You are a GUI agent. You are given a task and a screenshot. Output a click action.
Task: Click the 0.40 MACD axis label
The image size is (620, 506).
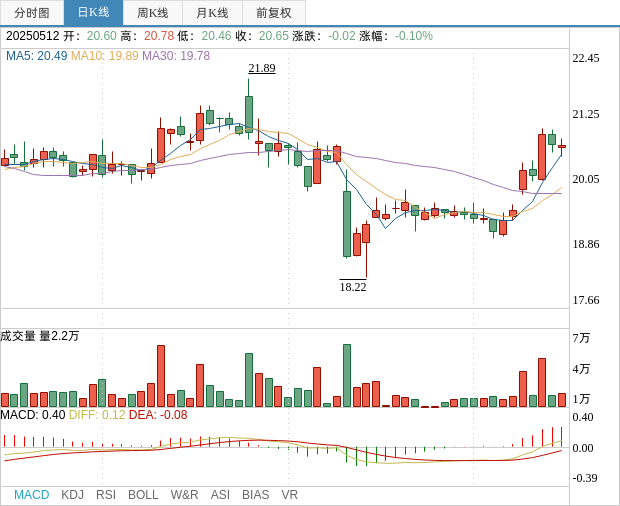click(x=583, y=417)
